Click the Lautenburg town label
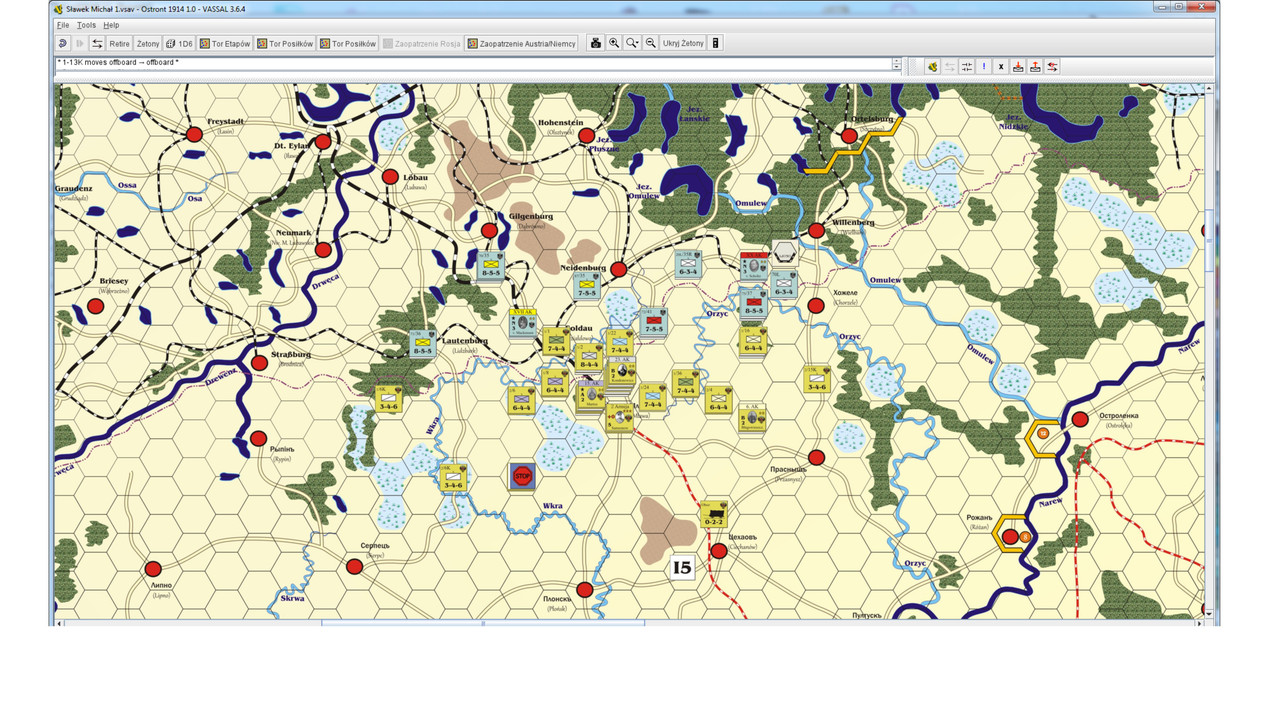Screen dimensions: 1280x701 click(464, 341)
